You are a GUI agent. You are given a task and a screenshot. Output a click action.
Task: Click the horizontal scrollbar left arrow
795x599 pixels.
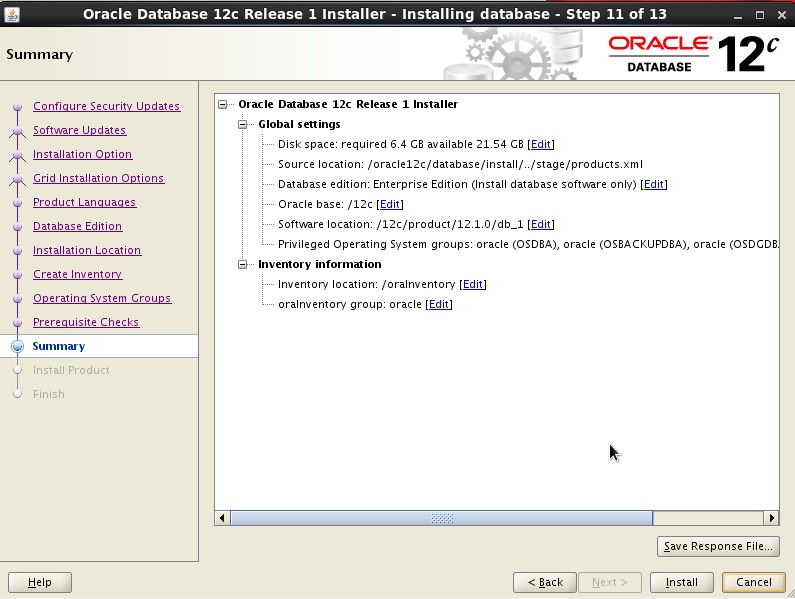[x=222, y=518]
